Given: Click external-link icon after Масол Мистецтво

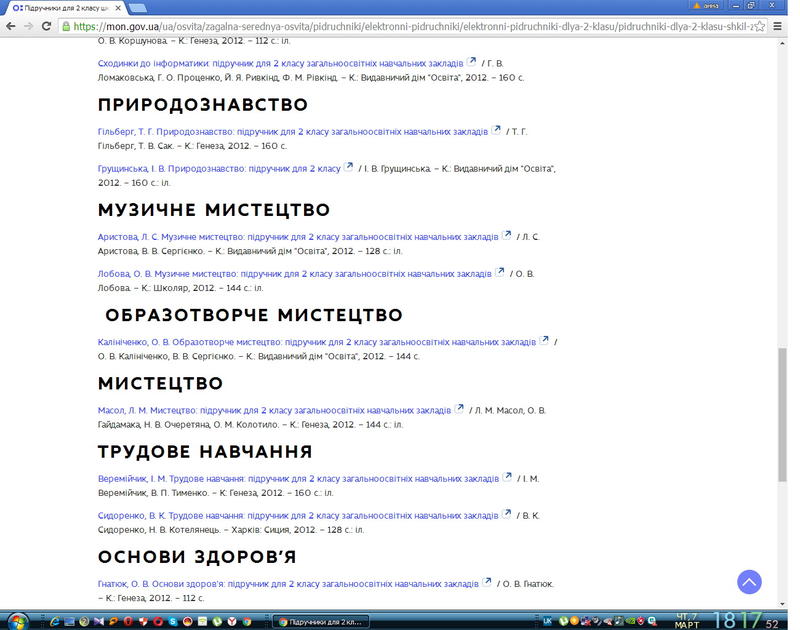Looking at the screenshot, I should click(460, 408).
